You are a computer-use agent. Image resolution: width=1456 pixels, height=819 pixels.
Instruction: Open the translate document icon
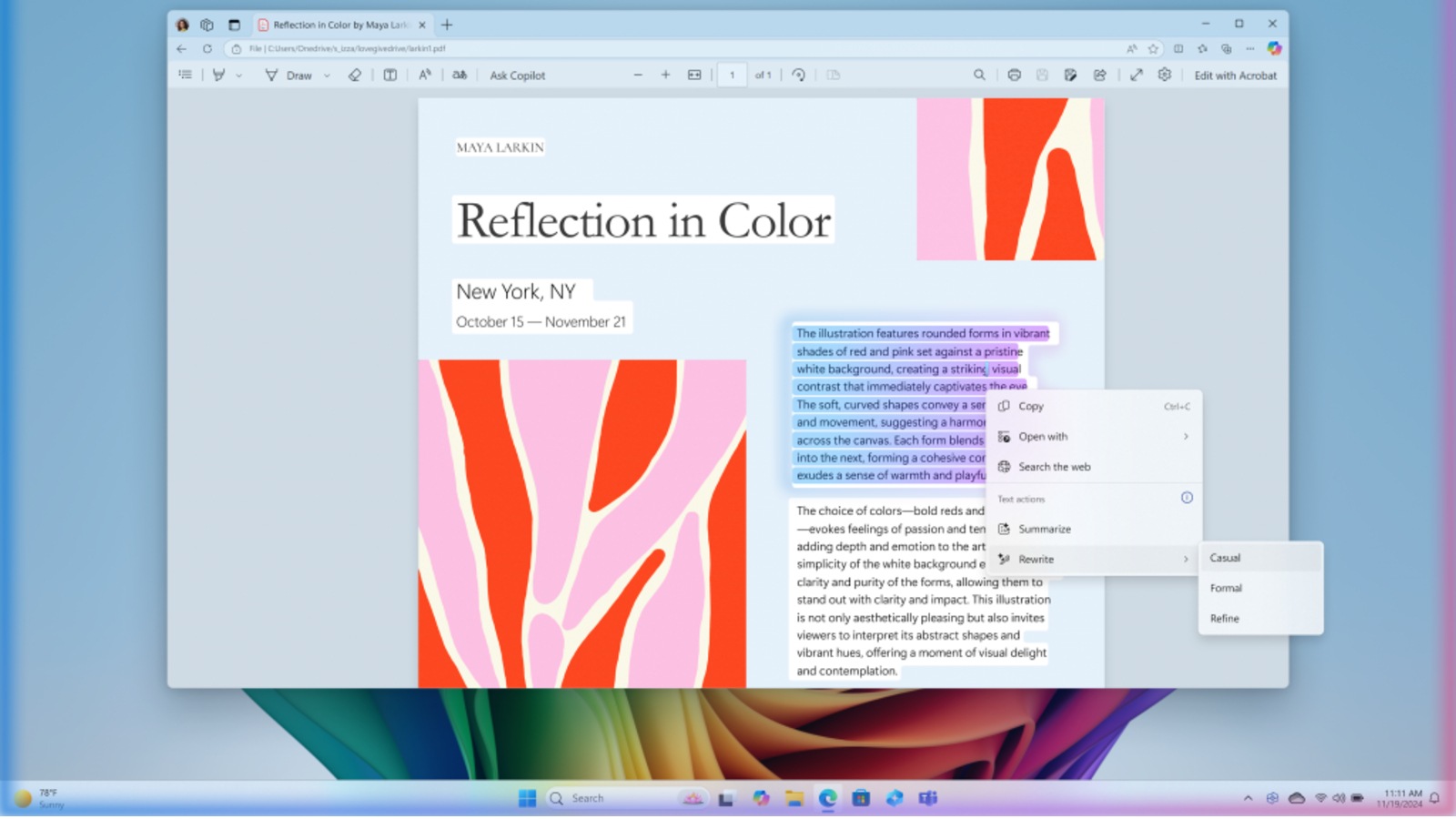460,75
